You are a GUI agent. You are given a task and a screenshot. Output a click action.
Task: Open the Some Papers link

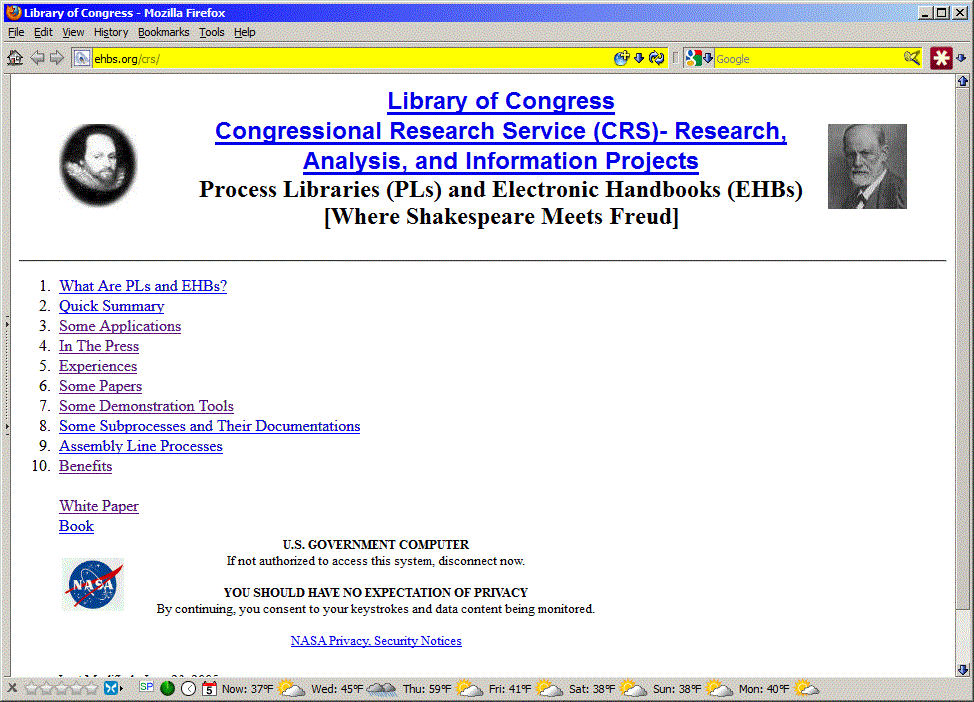coord(101,386)
